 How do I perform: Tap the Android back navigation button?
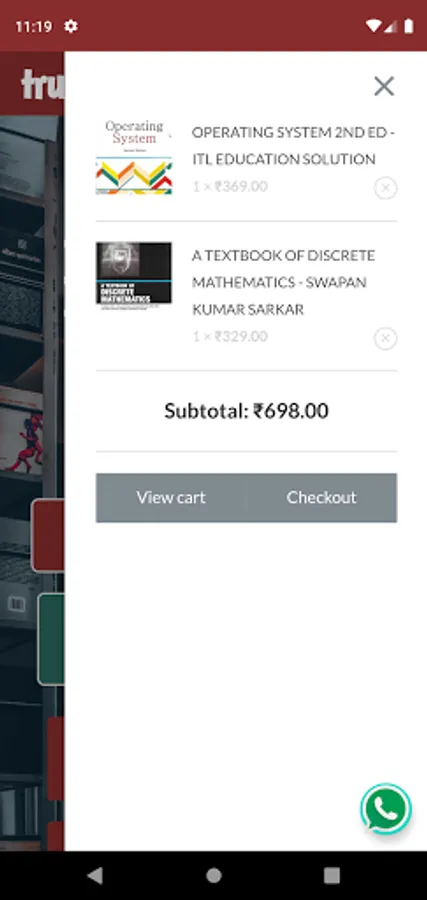tap(95, 875)
